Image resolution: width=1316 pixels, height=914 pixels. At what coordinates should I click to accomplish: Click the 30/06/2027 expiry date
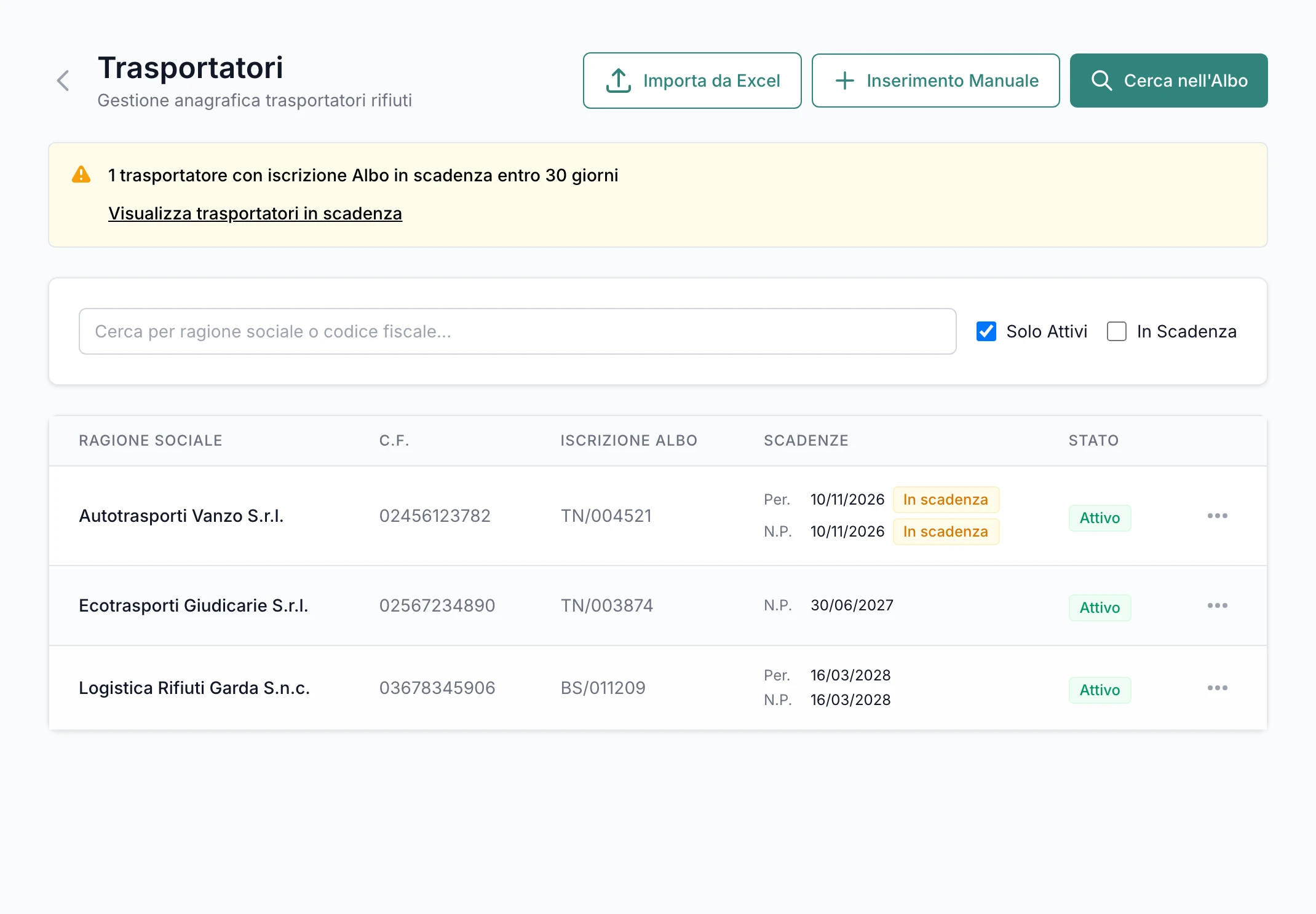tap(852, 605)
